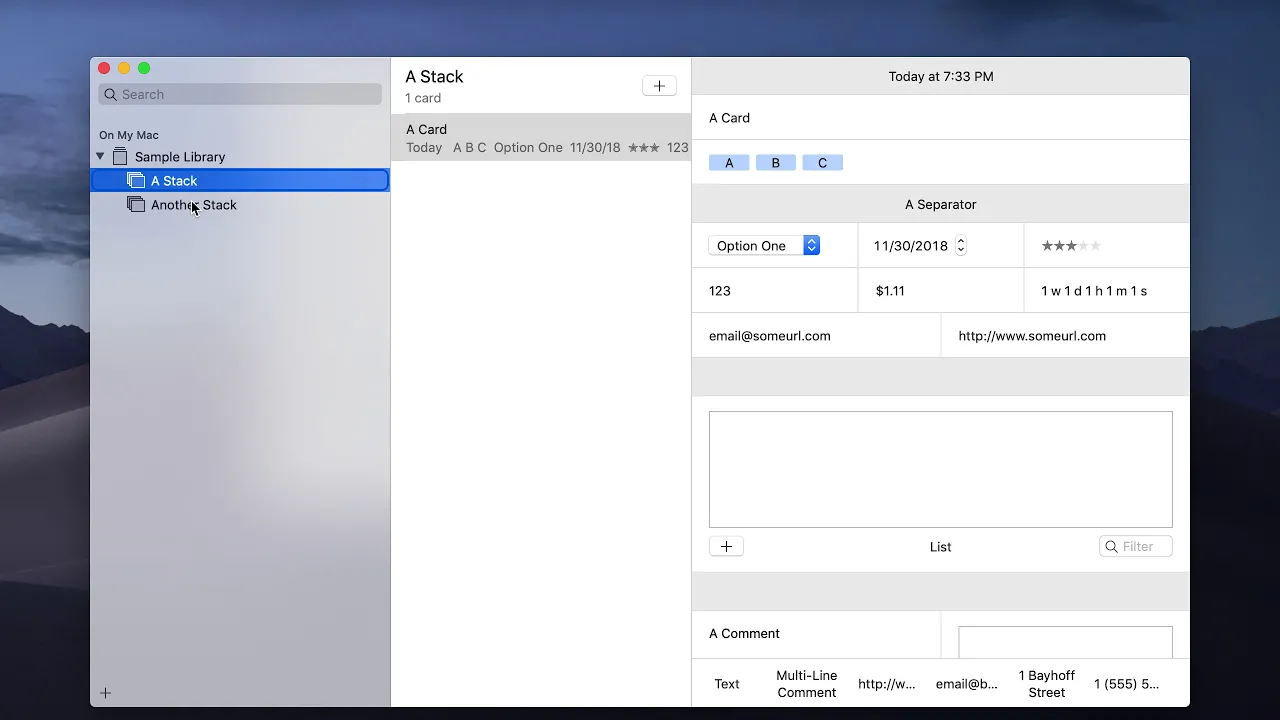Screen dimensions: 1280x720
Task: Click the http://www.someurl.com field
Action: point(1065,336)
